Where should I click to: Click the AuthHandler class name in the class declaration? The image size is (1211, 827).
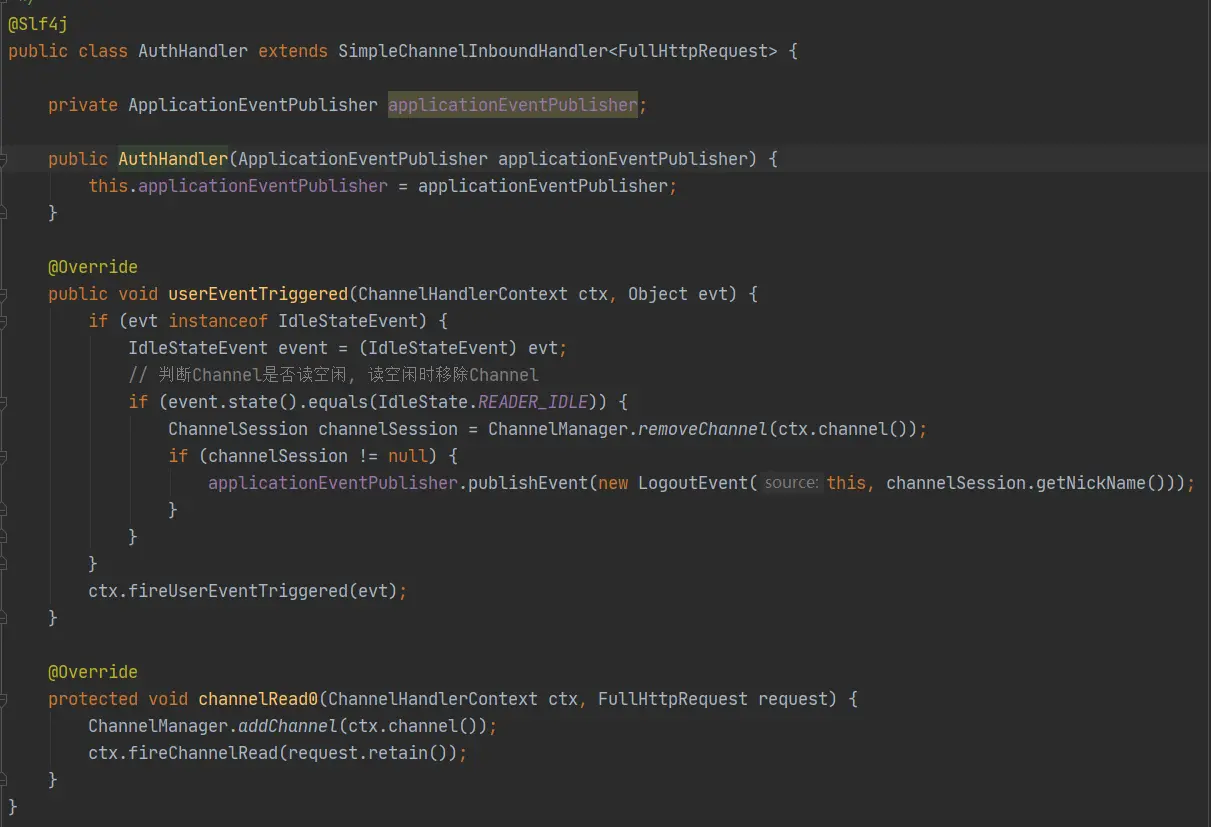pos(193,51)
